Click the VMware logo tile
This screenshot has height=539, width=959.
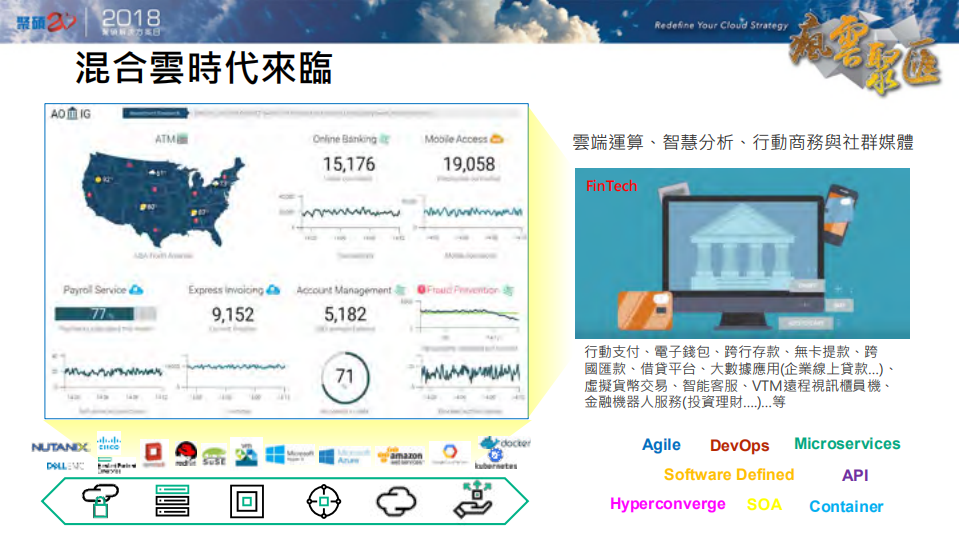click(246, 453)
